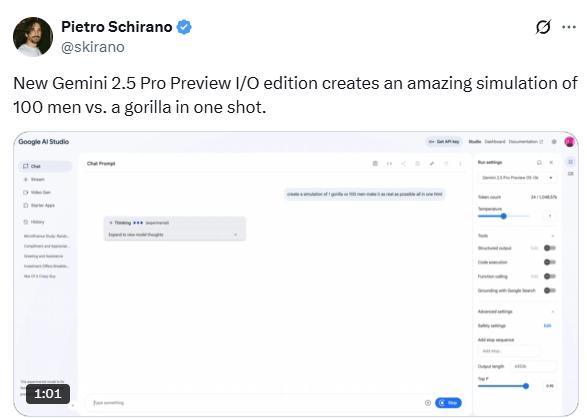The height and width of the screenshot is (418, 587).
Task: Enable the Code execution switch
Action: [550, 262]
